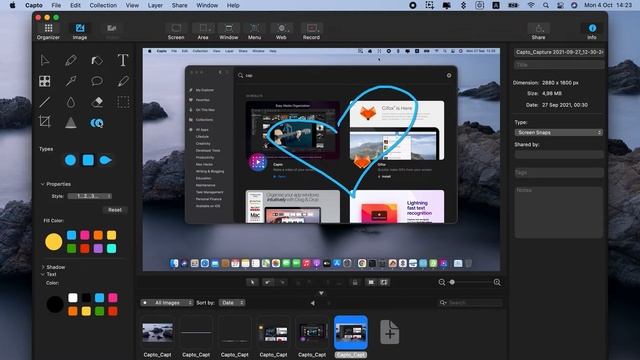640x360 pixels.
Task: Open the Sort by Date dropdown
Action: coord(232,303)
